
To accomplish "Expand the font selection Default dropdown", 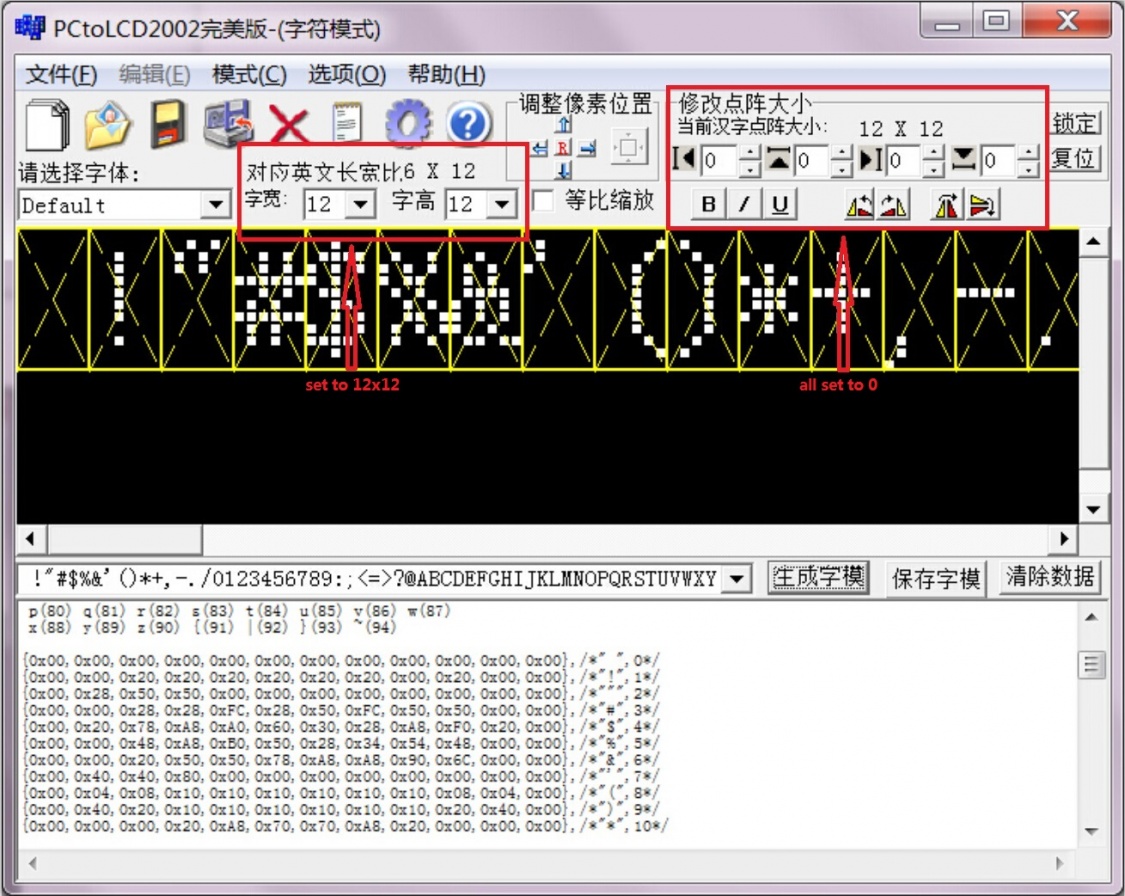I will 215,206.
